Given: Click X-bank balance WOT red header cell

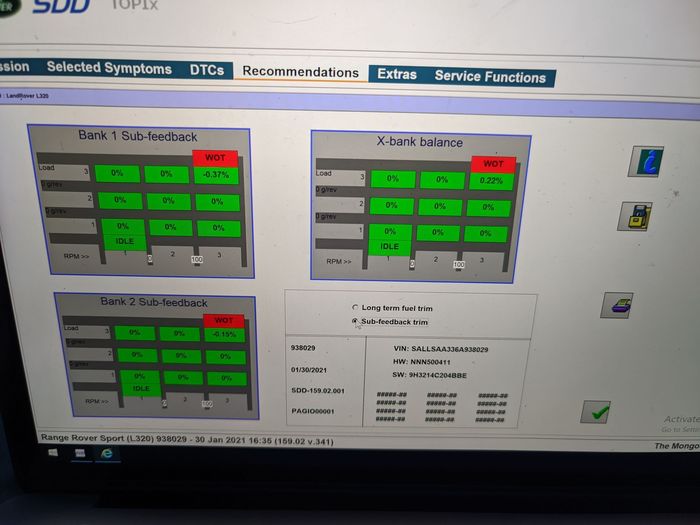Looking at the screenshot, I should tap(493, 164).
